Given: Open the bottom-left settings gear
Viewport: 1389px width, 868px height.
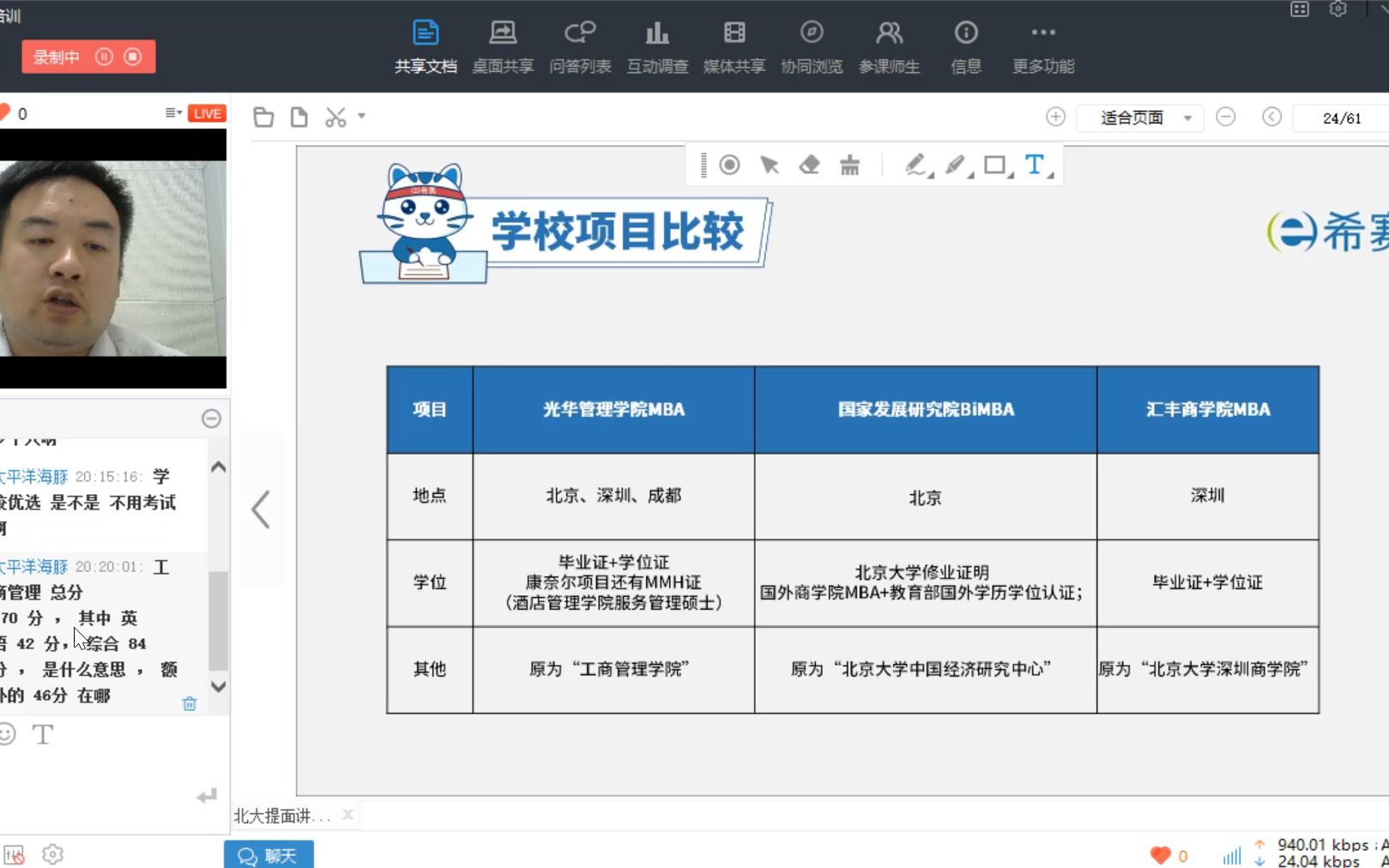Looking at the screenshot, I should click(x=52, y=854).
